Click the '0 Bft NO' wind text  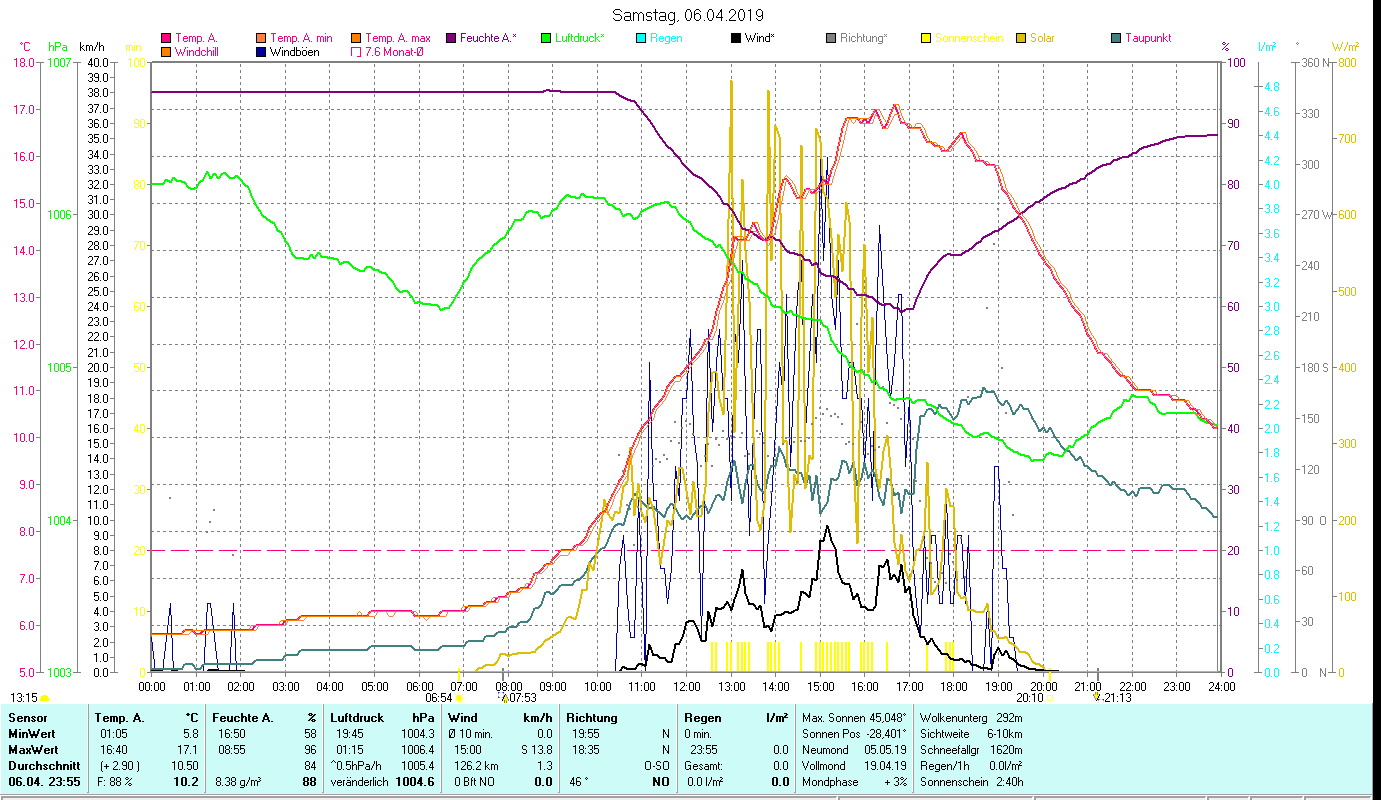click(475, 782)
